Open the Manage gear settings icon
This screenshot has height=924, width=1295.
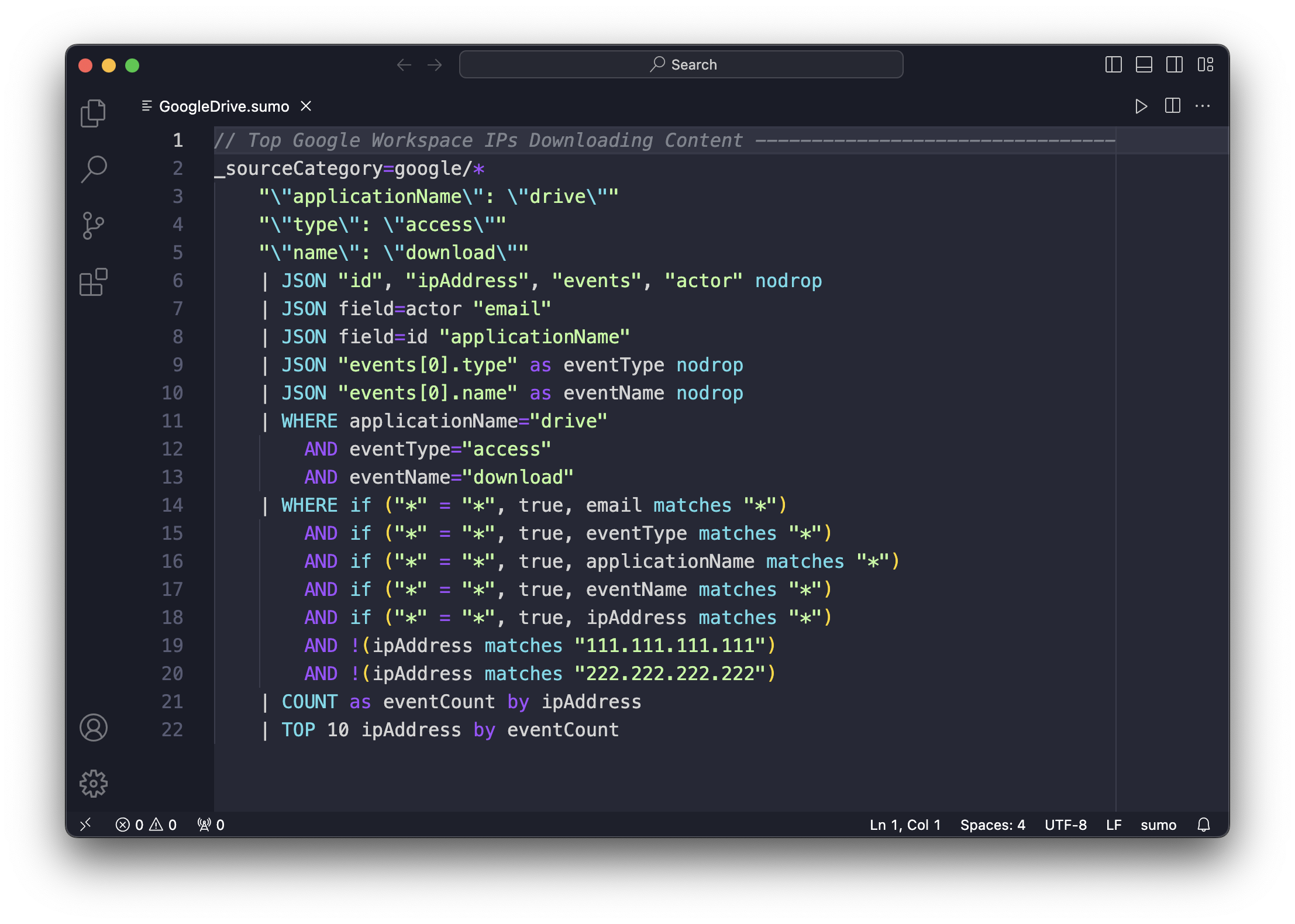(x=93, y=784)
